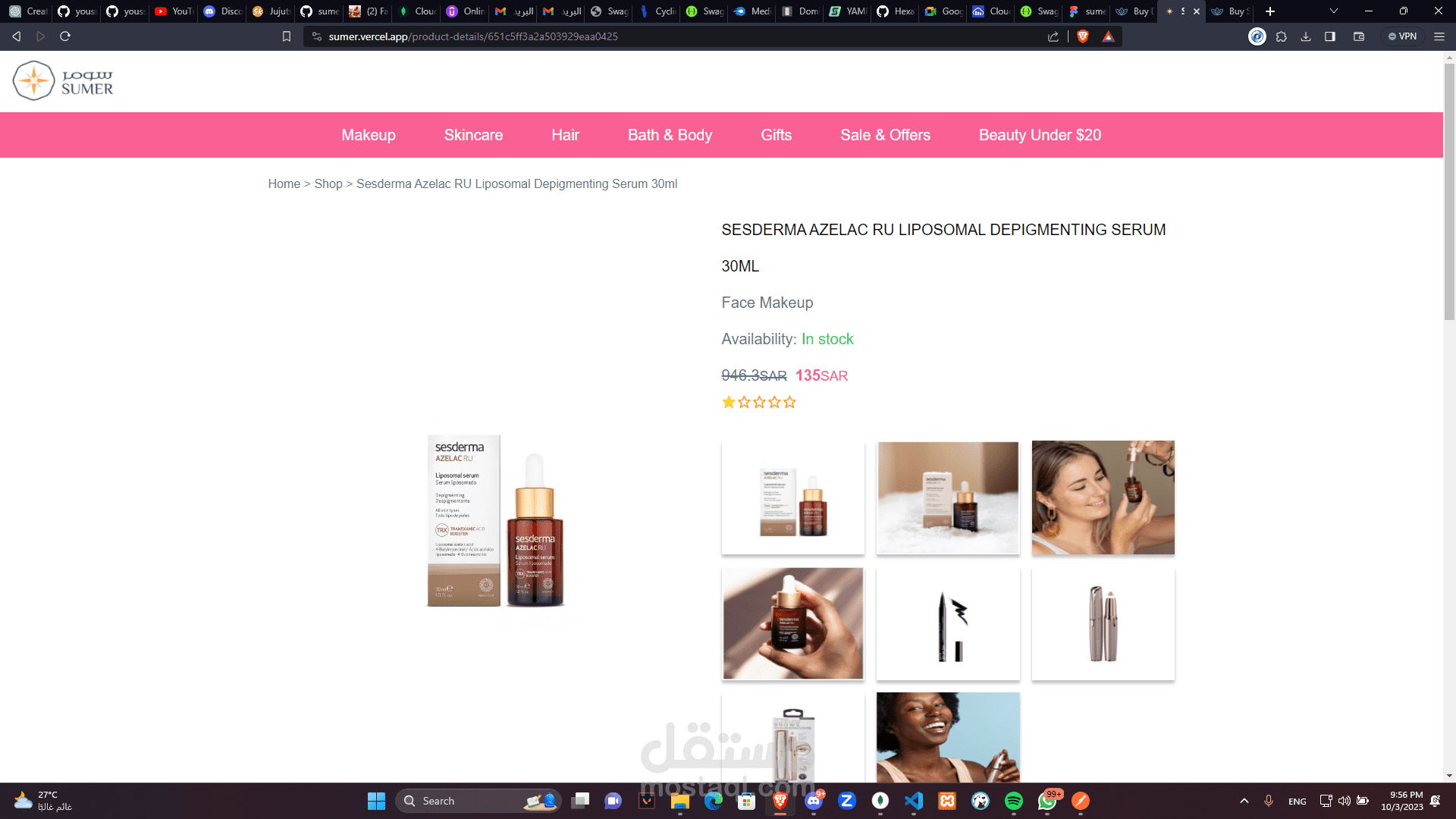Open Windows Start button
Screen dimensions: 1456x819
pos(376,801)
